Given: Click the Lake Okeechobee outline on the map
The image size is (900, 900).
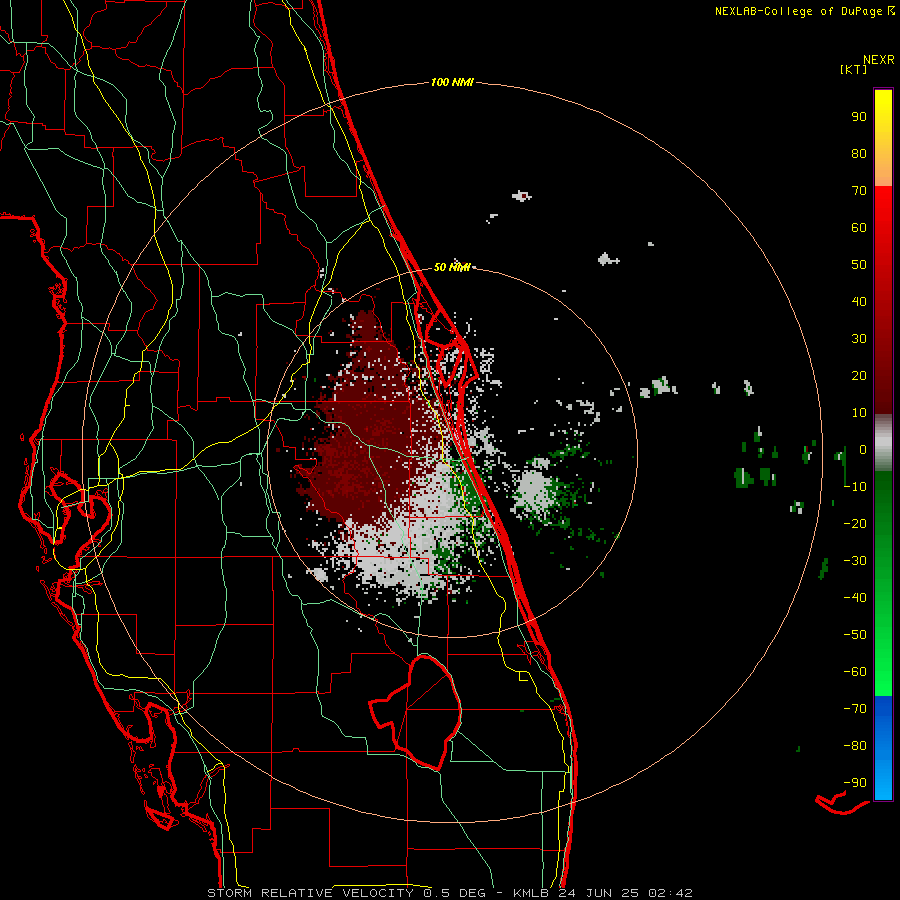Looking at the screenshot, I should click(x=415, y=712).
